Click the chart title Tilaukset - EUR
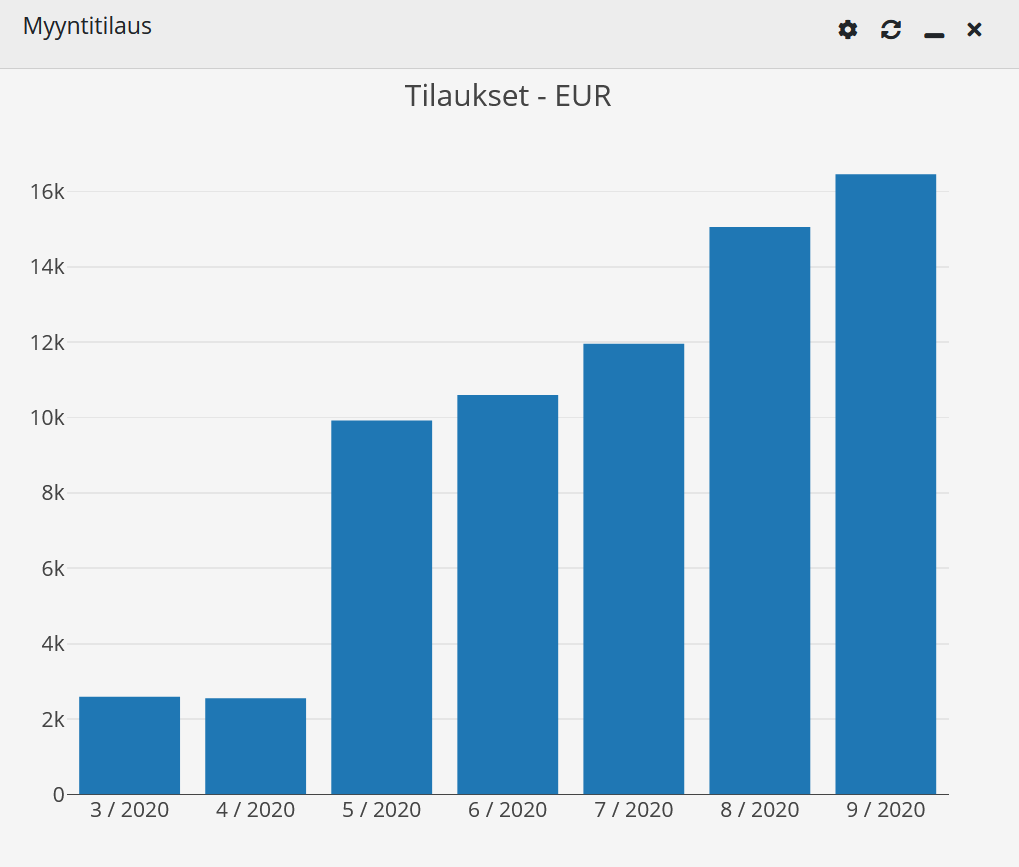 pos(508,96)
